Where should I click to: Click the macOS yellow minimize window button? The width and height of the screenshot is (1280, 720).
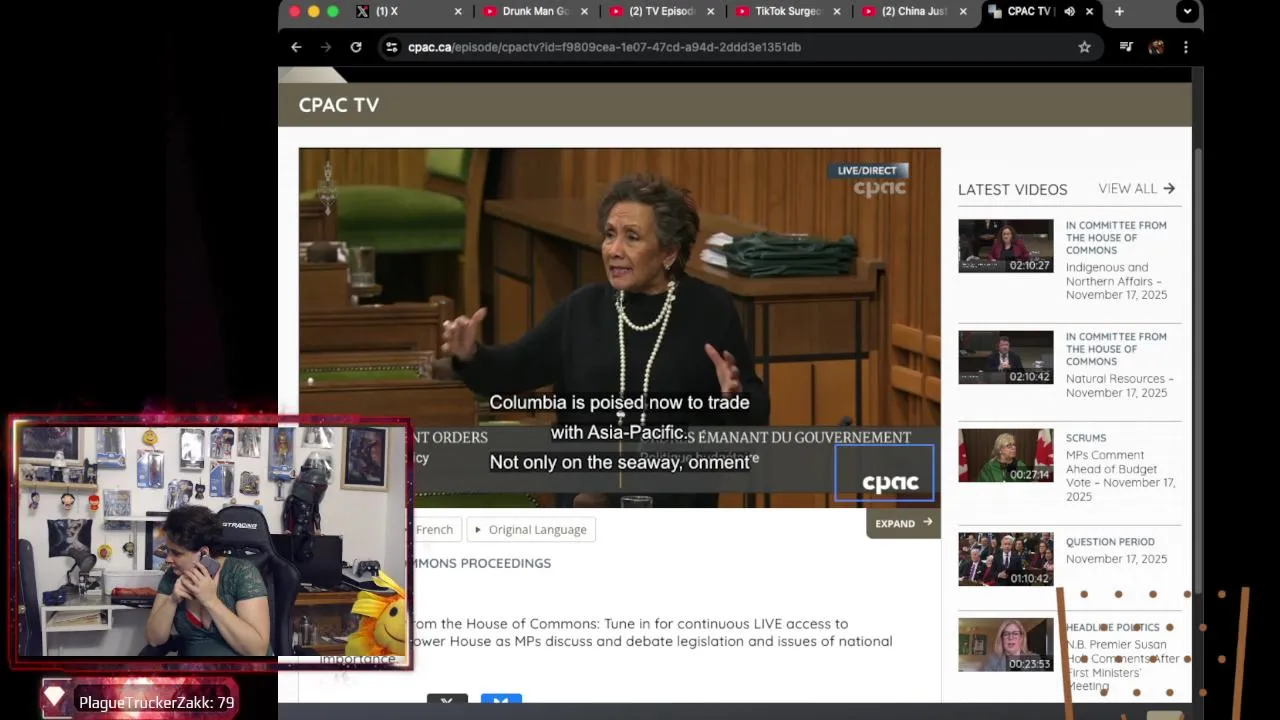[314, 11]
